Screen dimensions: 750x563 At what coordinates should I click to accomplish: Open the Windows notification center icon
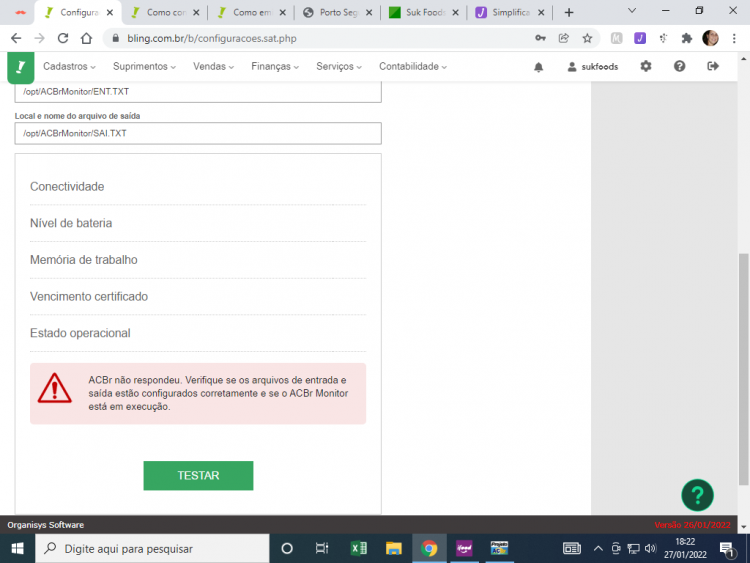(728, 549)
